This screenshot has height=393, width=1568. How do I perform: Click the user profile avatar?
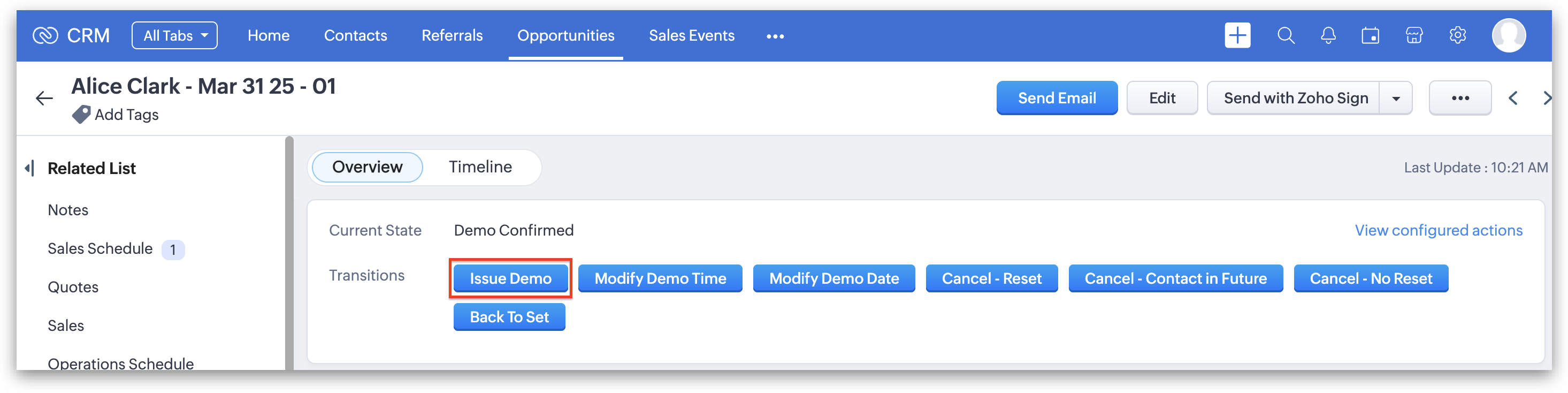(1508, 36)
